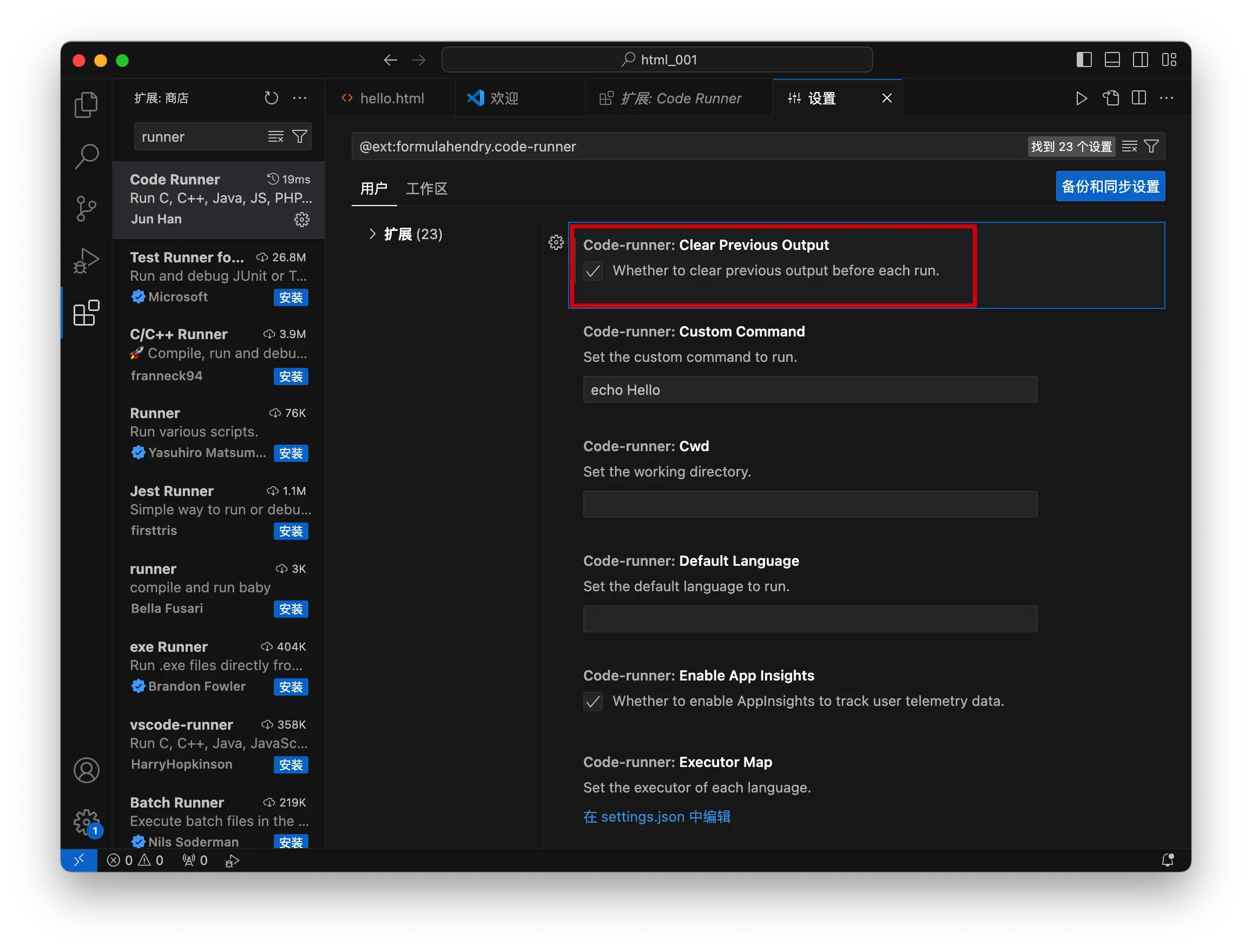This screenshot has width=1252, height=952.
Task: Open ports forwarded status item
Action: click(194, 860)
